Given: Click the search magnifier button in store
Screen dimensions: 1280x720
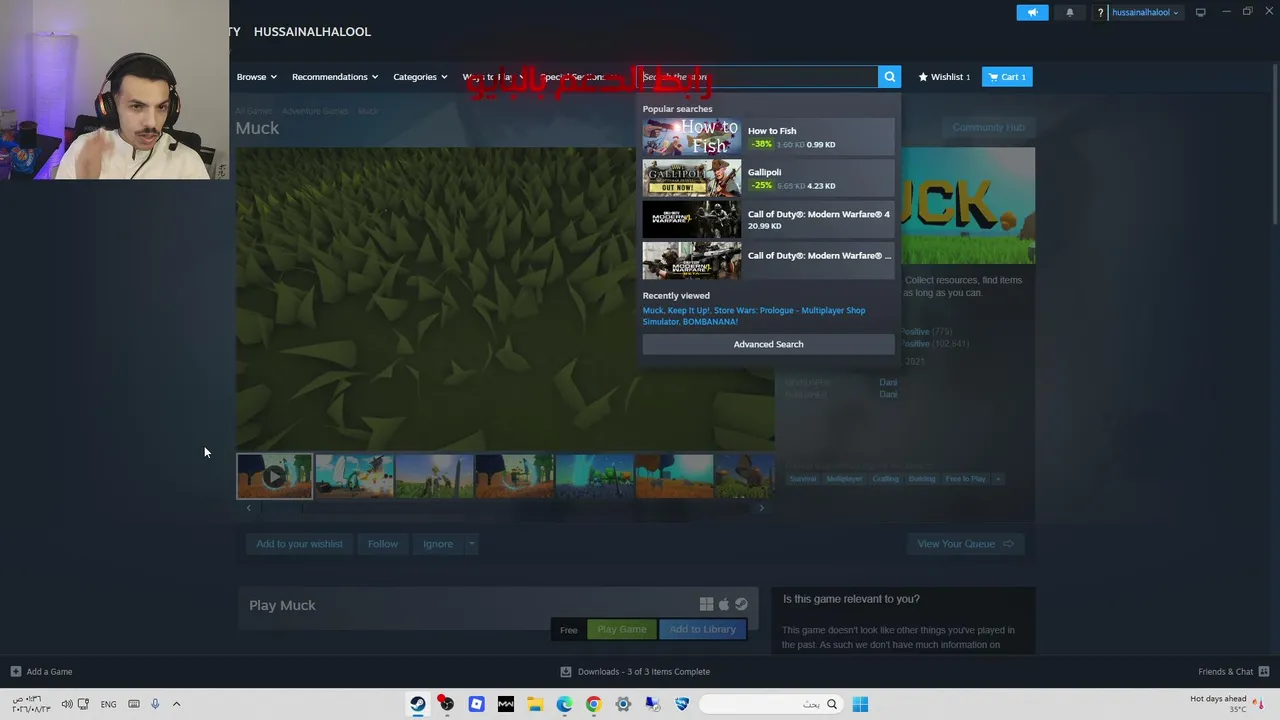Looking at the screenshot, I should point(889,77).
